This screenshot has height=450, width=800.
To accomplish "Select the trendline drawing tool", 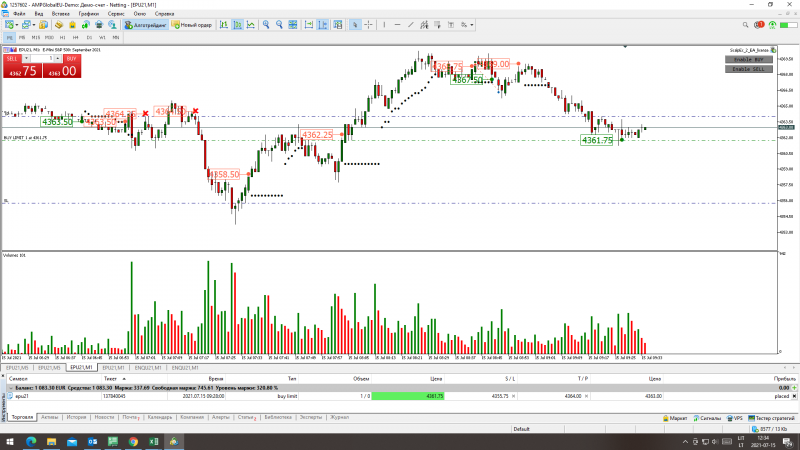I will [x=411, y=24].
